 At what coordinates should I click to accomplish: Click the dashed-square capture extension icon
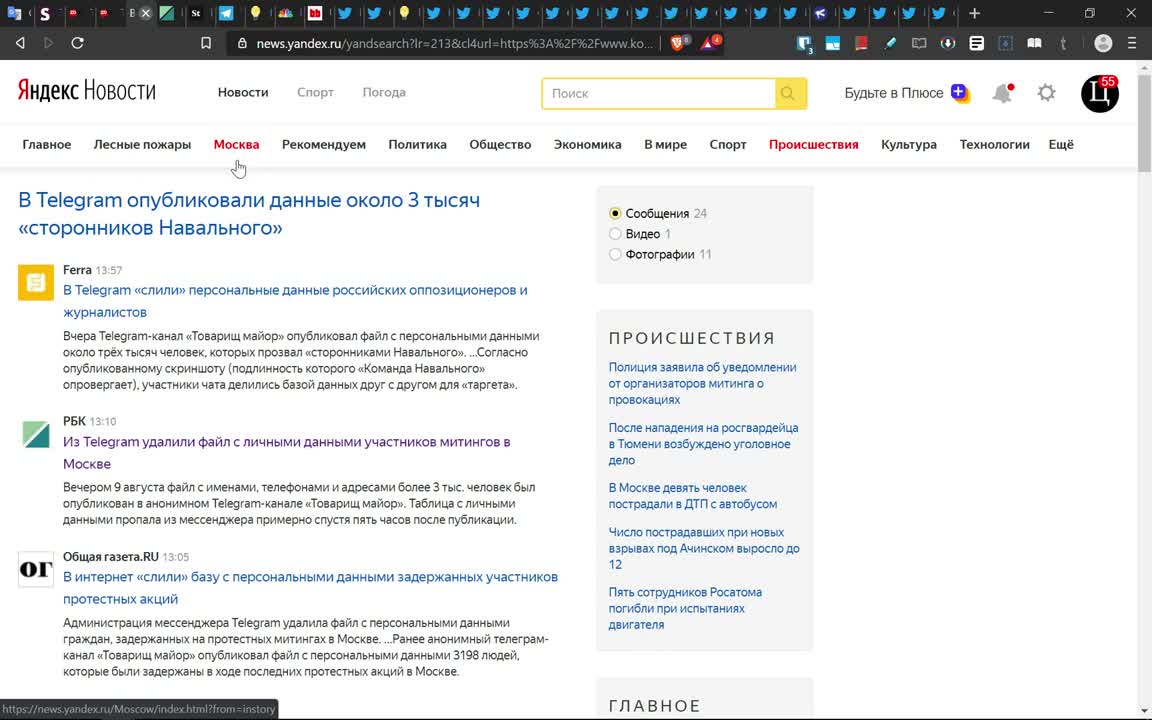[x=1005, y=43]
